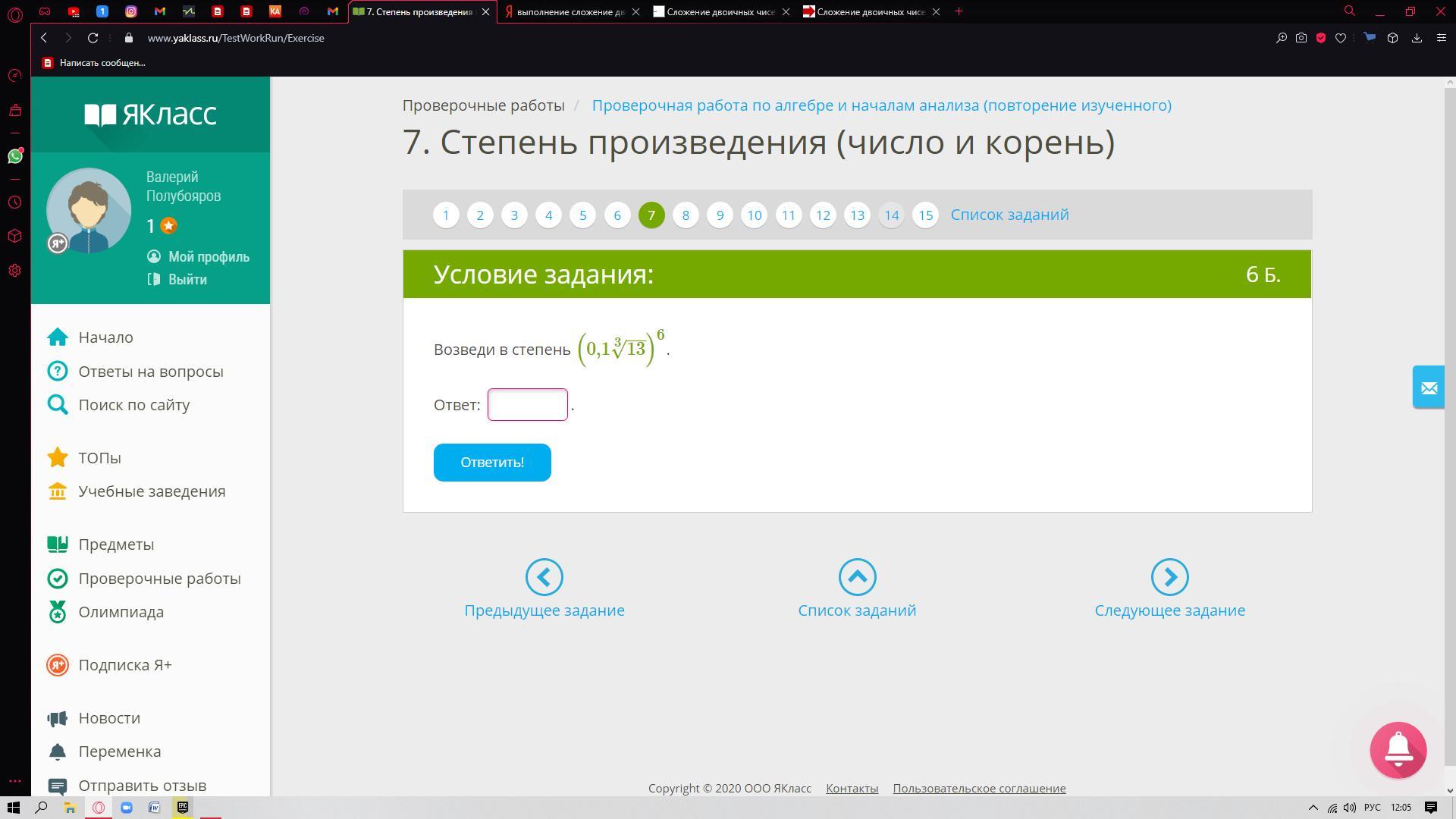The image size is (1456, 819).
Task: Click browser page reload icon
Action: 93,38
